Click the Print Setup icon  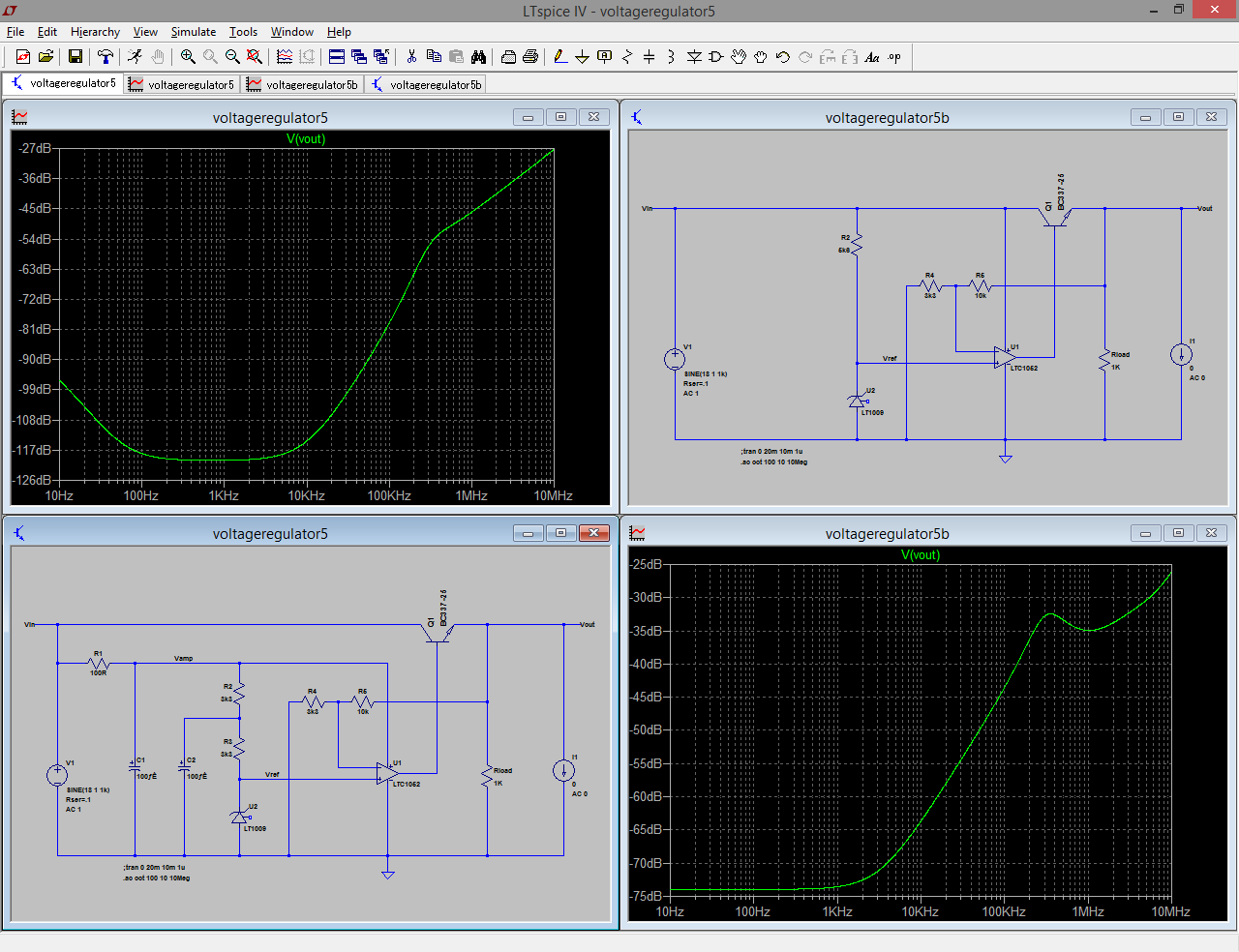508,57
